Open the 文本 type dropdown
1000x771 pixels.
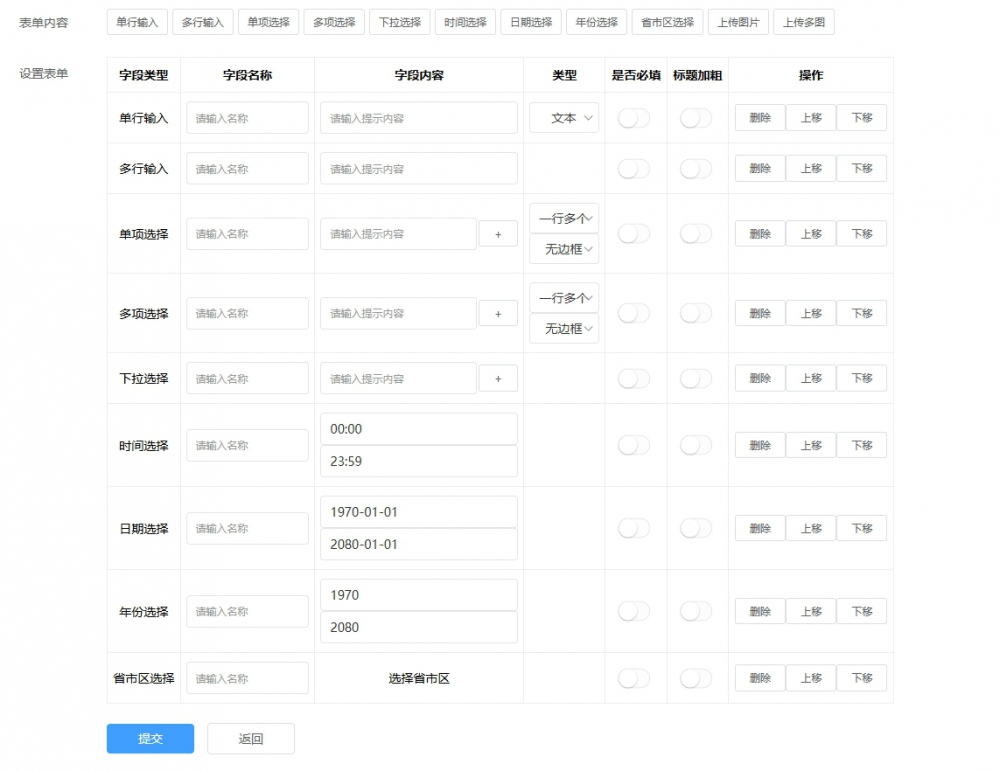click(x=564, y=118)
